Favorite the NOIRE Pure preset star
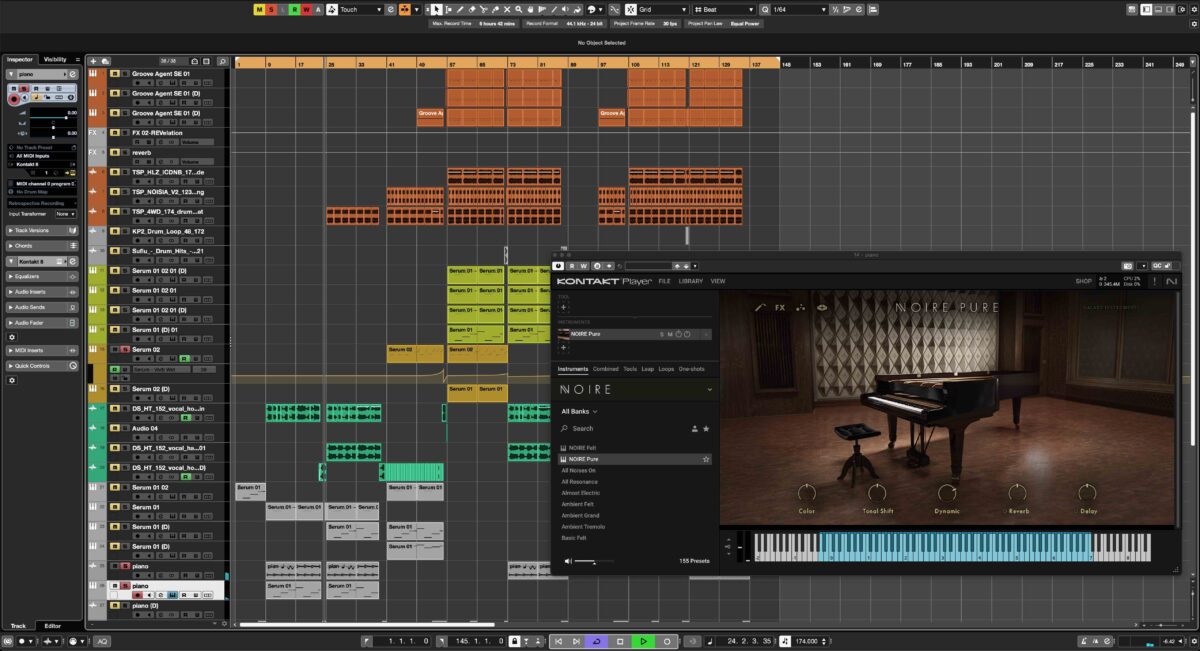This screenshot has width=1200, height=651. point(706,459)
